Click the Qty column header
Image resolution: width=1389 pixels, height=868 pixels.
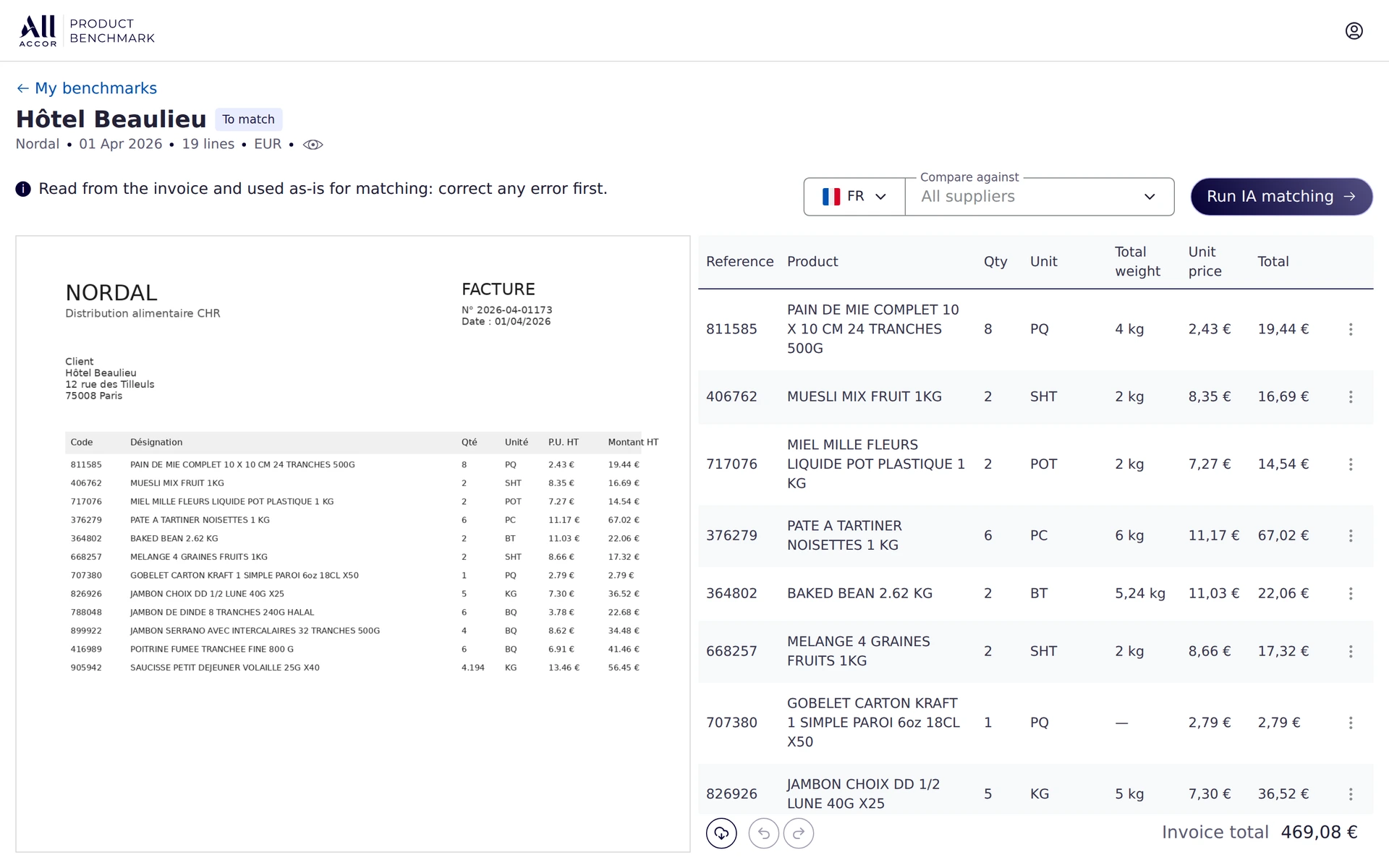click(995, 262)
